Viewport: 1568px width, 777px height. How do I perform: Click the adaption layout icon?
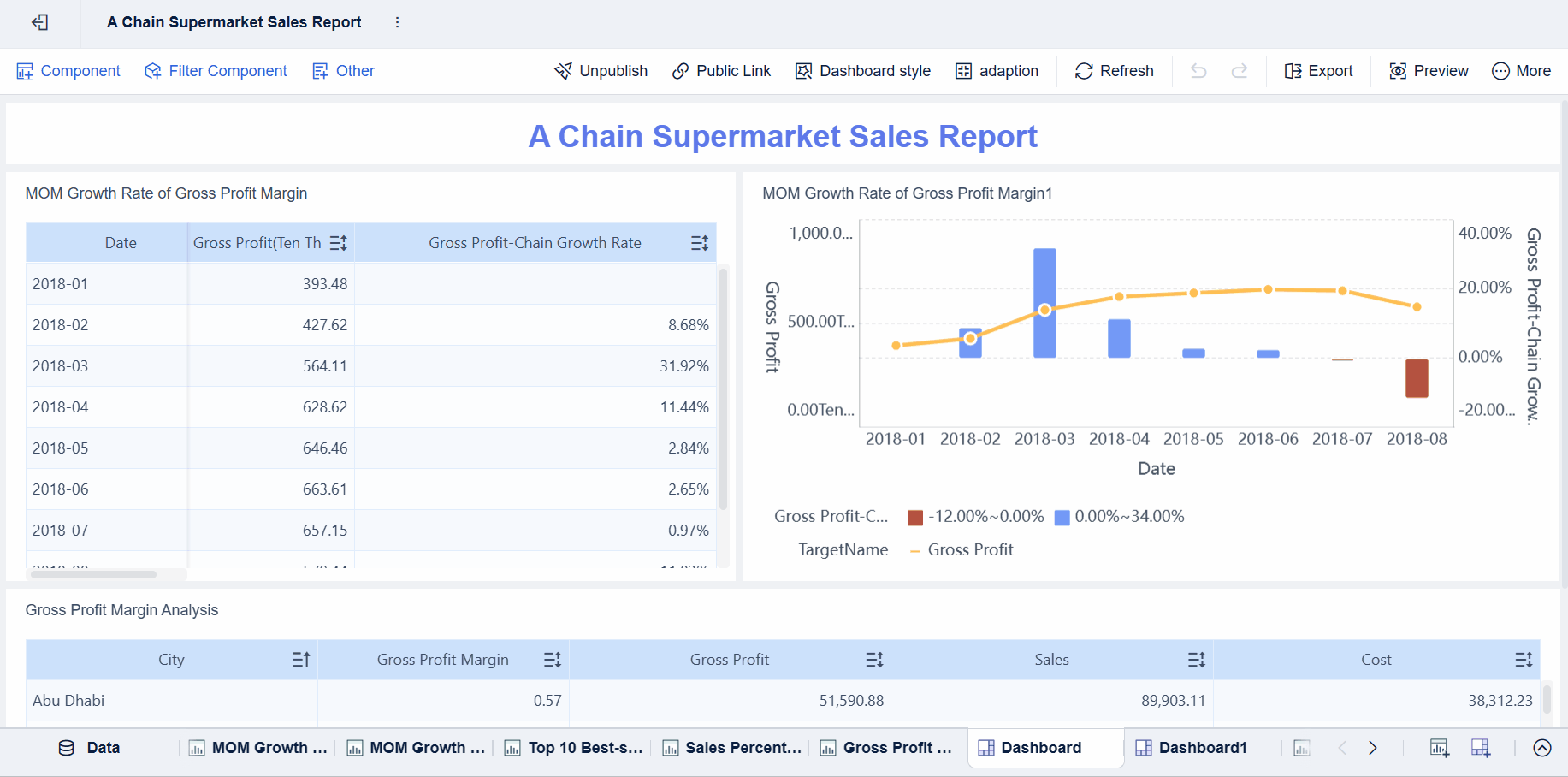pyautogui.click(x=997, y=71)
